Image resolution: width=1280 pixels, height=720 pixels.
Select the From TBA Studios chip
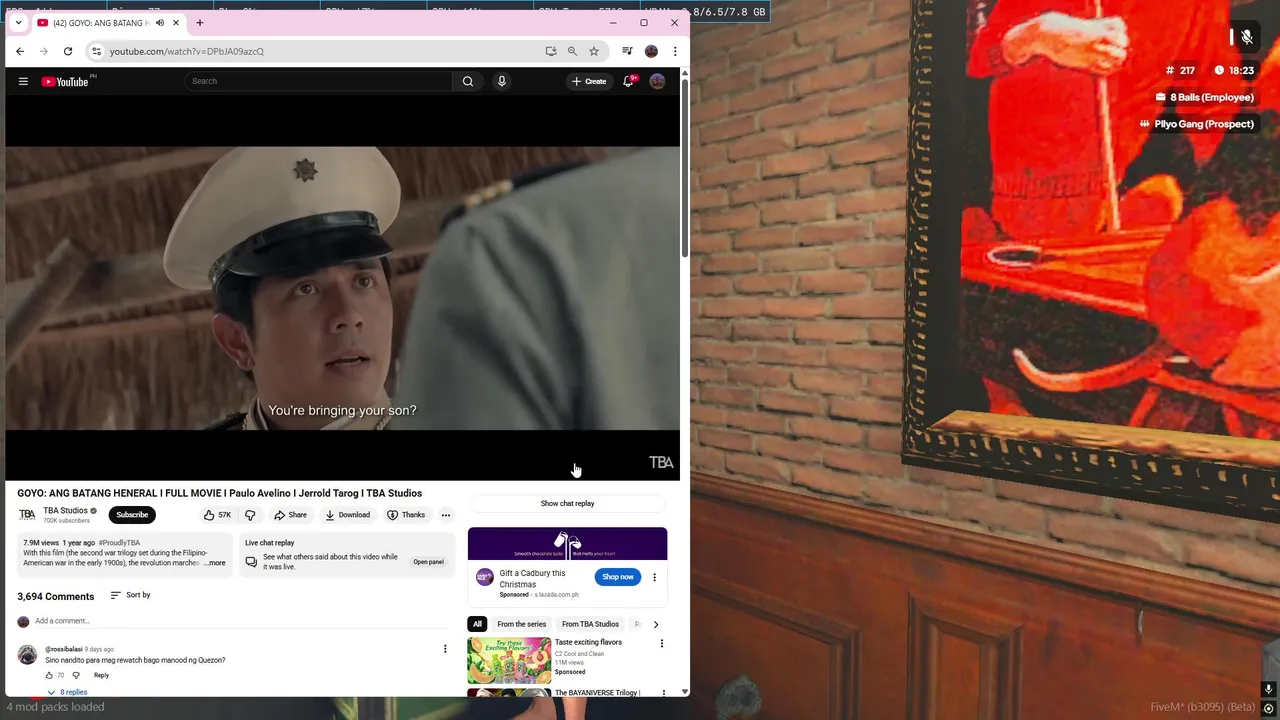pyautogui.click(x=590, y=624)
